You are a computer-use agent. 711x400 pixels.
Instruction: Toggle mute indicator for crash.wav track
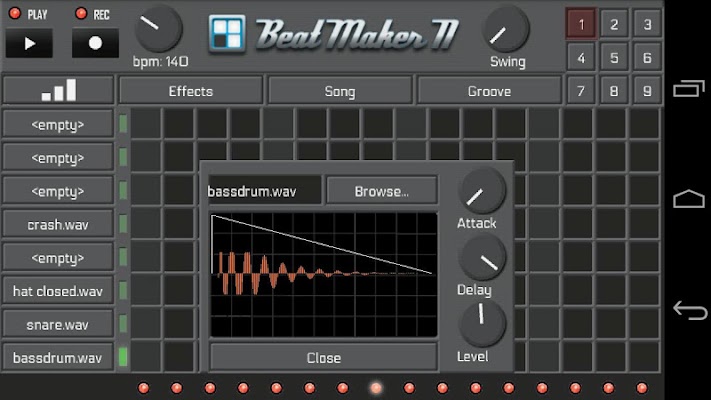[x=123, y=224]
